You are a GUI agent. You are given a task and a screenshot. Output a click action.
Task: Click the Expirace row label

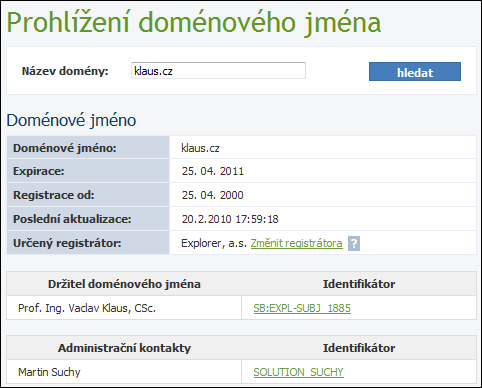tap(39, 171)
